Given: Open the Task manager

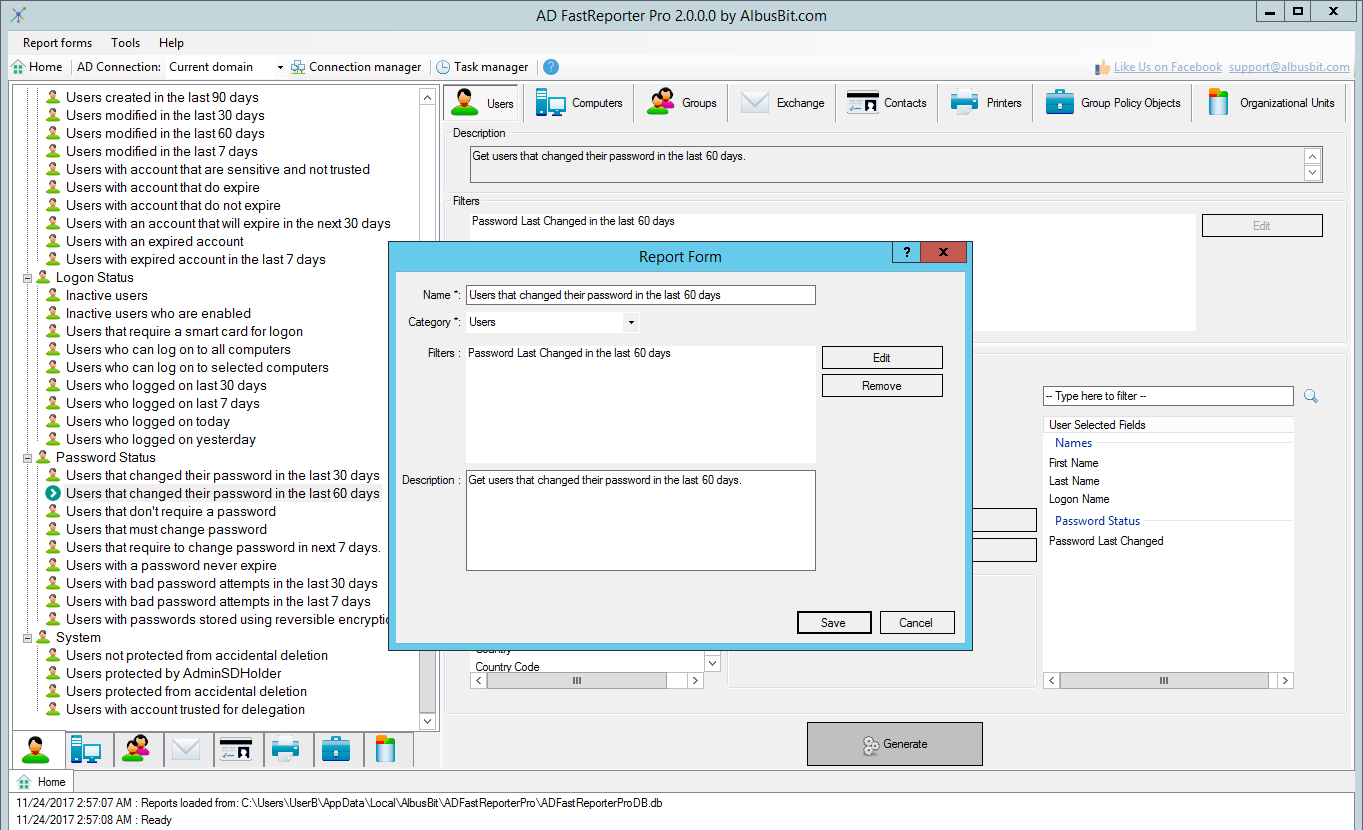Looking at the screenshot, I should pos(482,67).
